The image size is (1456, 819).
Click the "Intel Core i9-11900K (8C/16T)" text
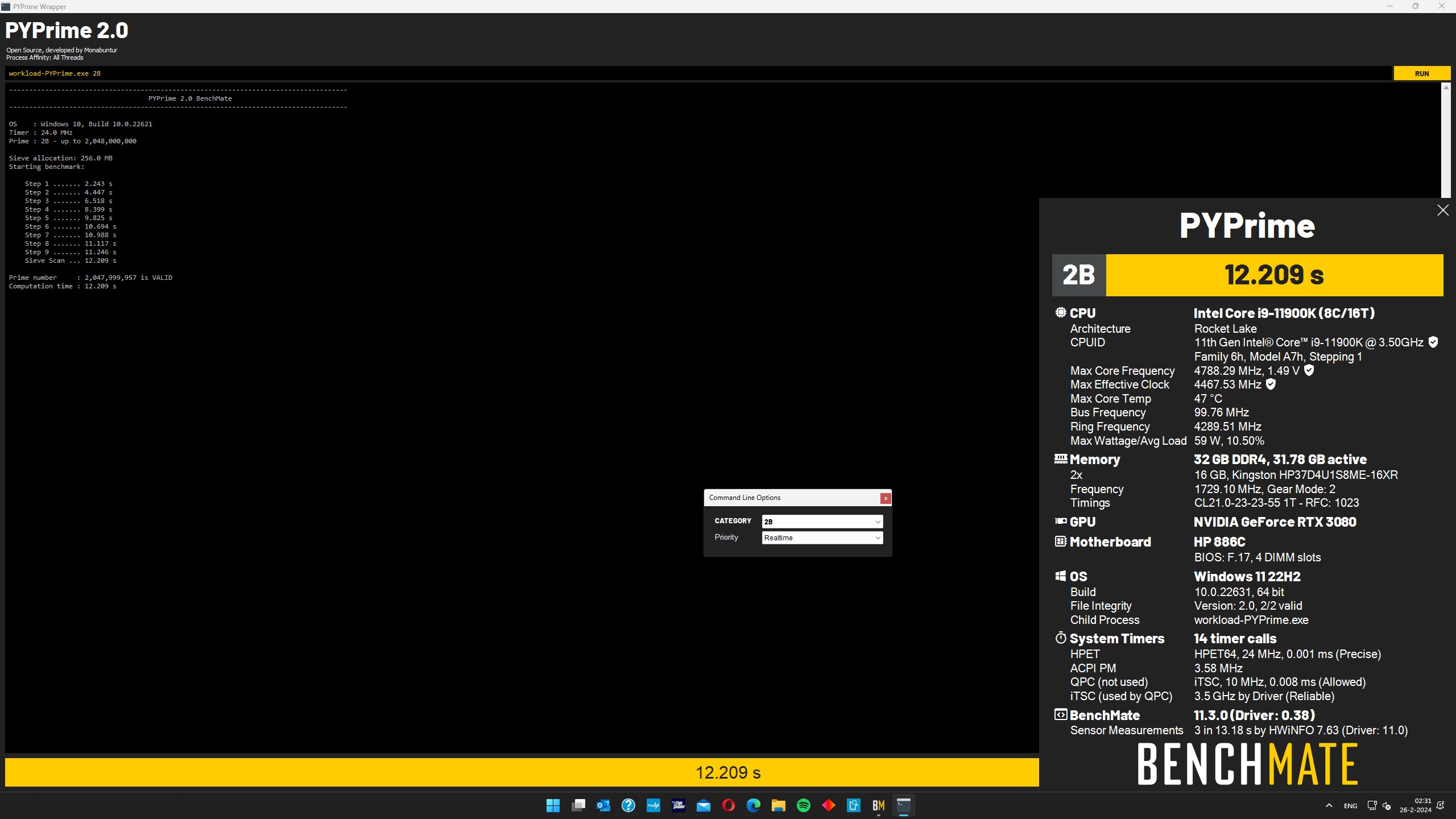[1284, 313]
